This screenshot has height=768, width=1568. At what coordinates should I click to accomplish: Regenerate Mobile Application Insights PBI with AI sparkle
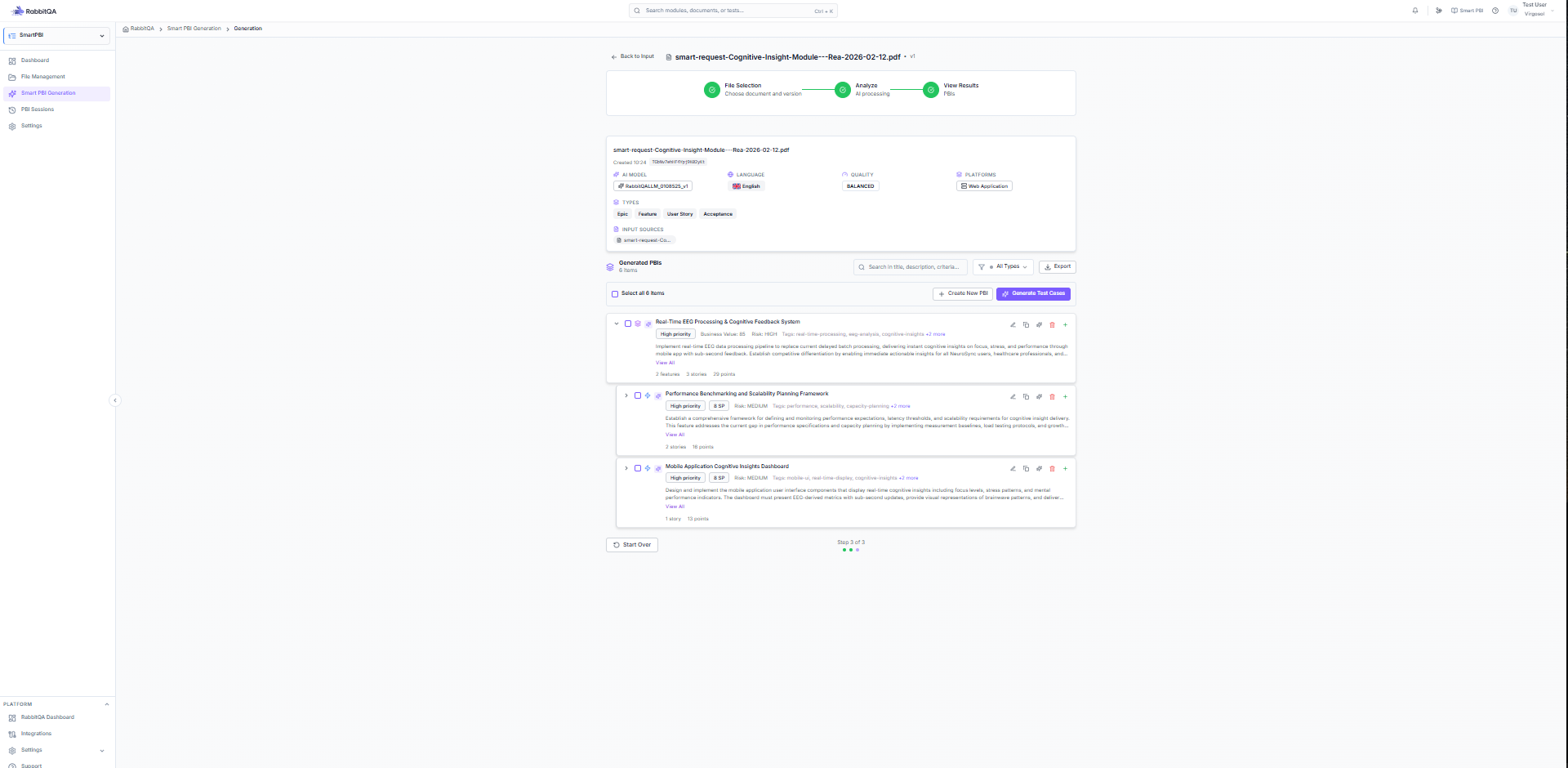[x=1039, y=469]
